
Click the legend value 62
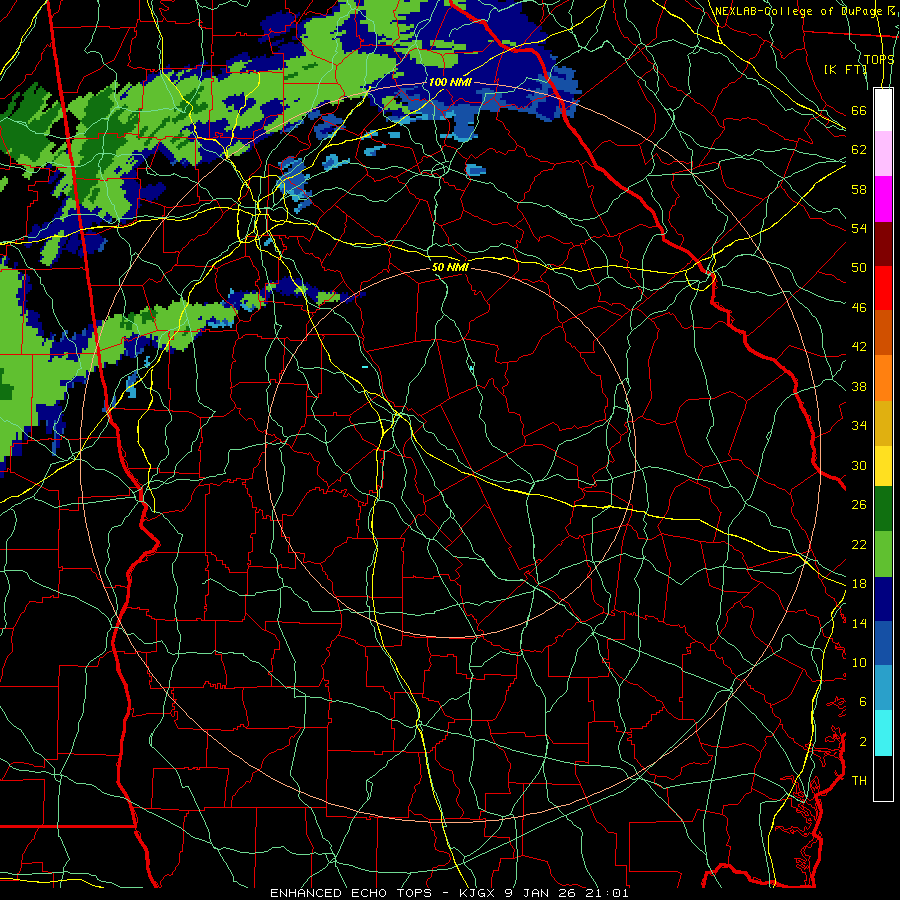pos(859,149)
